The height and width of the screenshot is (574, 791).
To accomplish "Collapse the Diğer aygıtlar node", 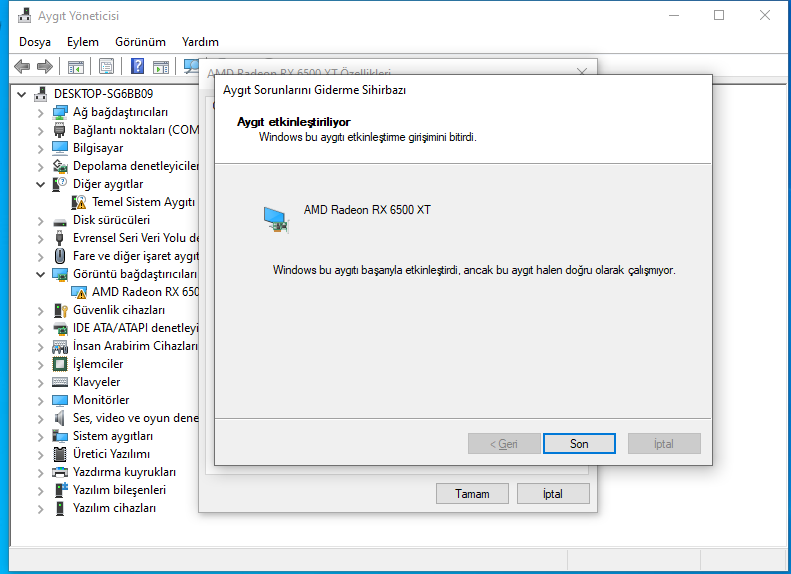I will (x=40, y=184).
